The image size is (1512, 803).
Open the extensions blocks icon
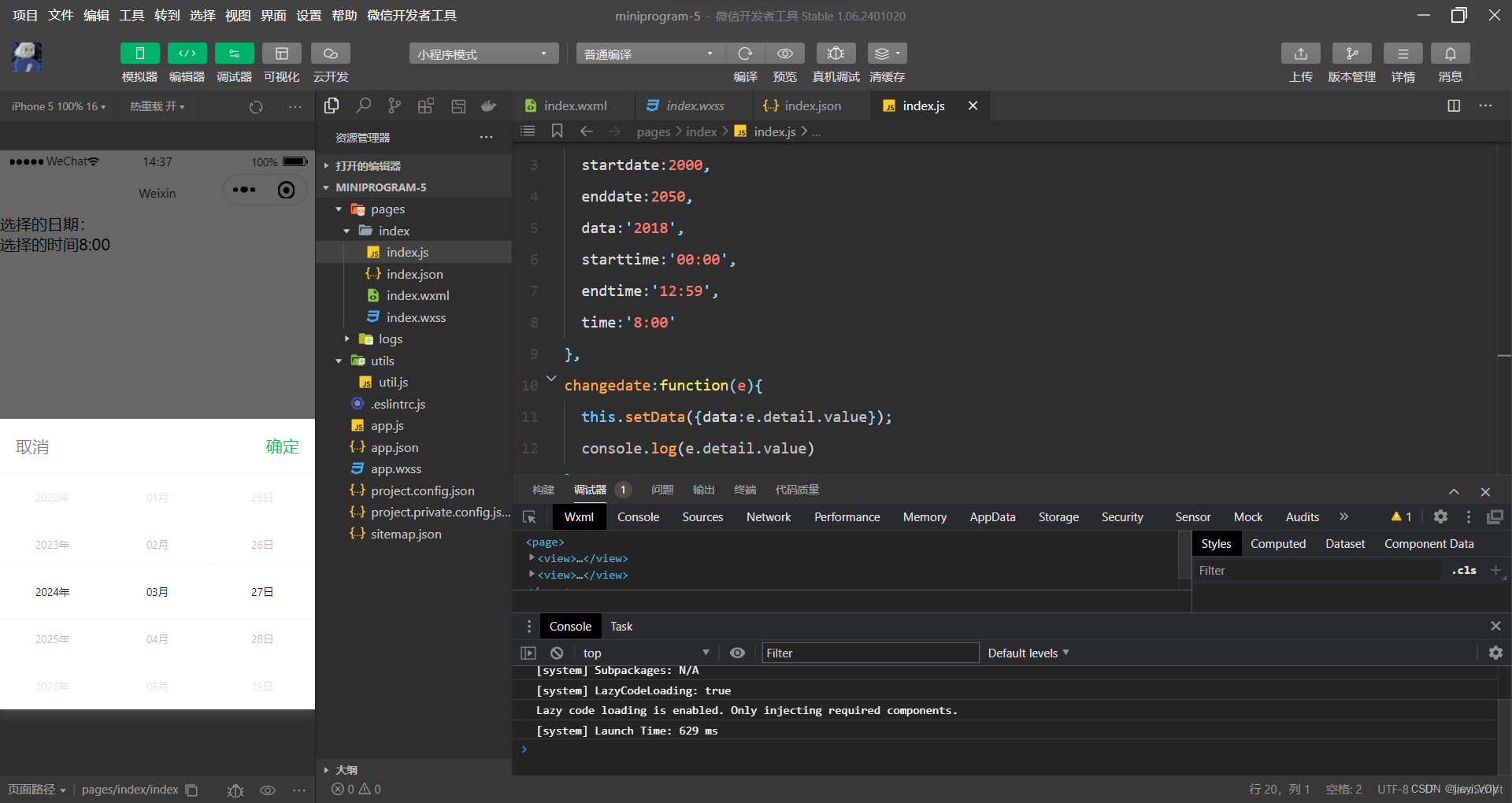pos(426,105)
